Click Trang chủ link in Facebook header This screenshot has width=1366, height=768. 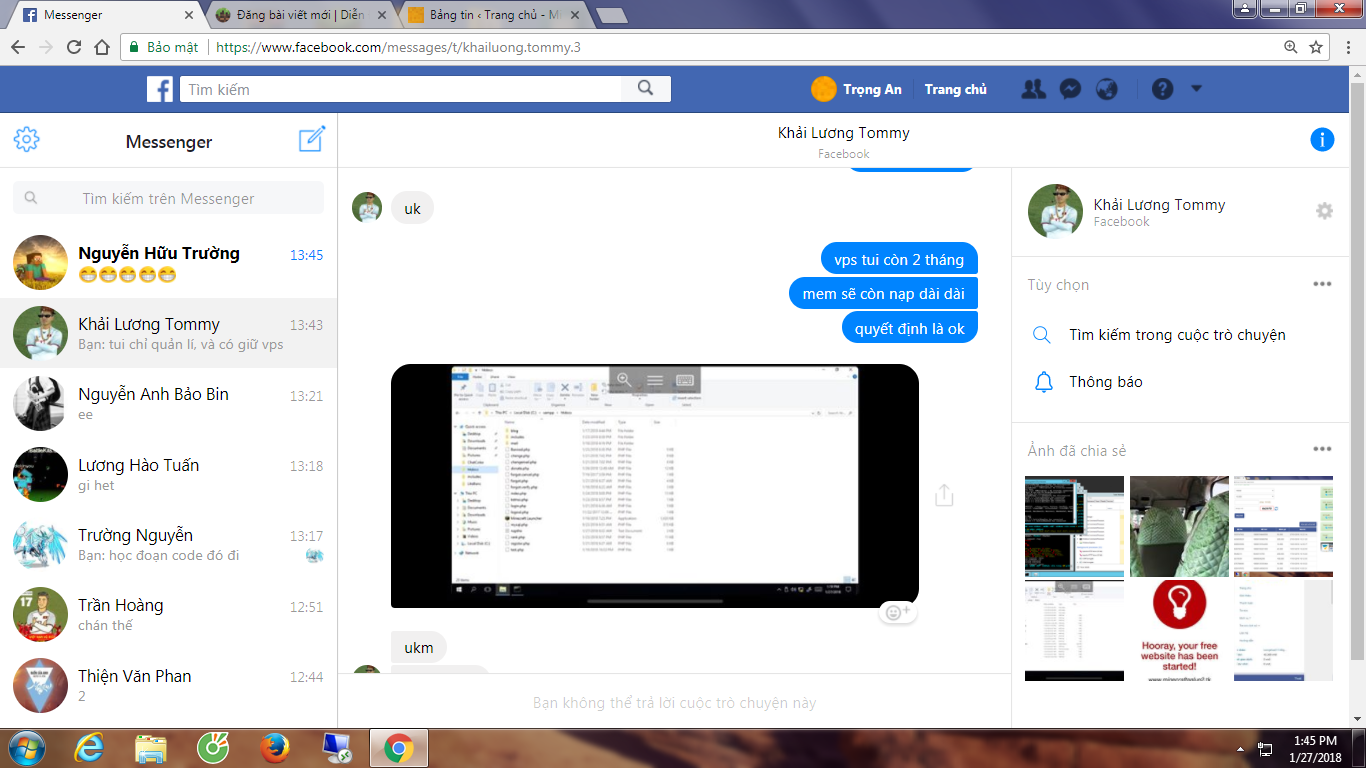point(955,89)
